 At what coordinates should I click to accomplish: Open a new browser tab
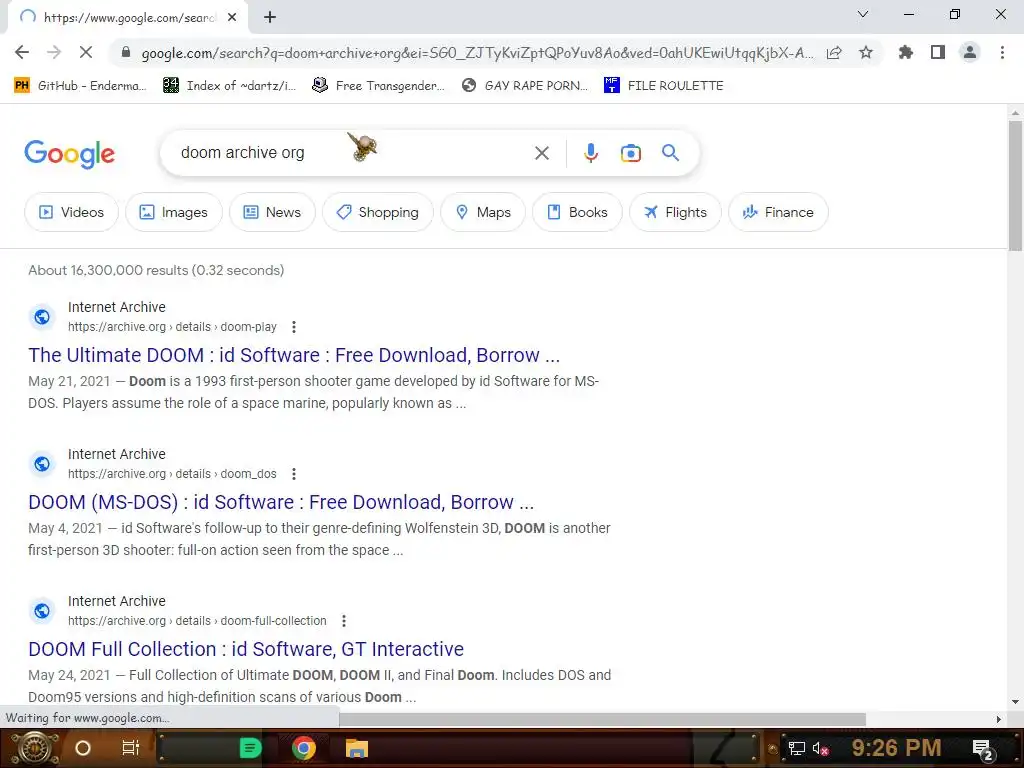pyautogui.click(x=270, y=18)
